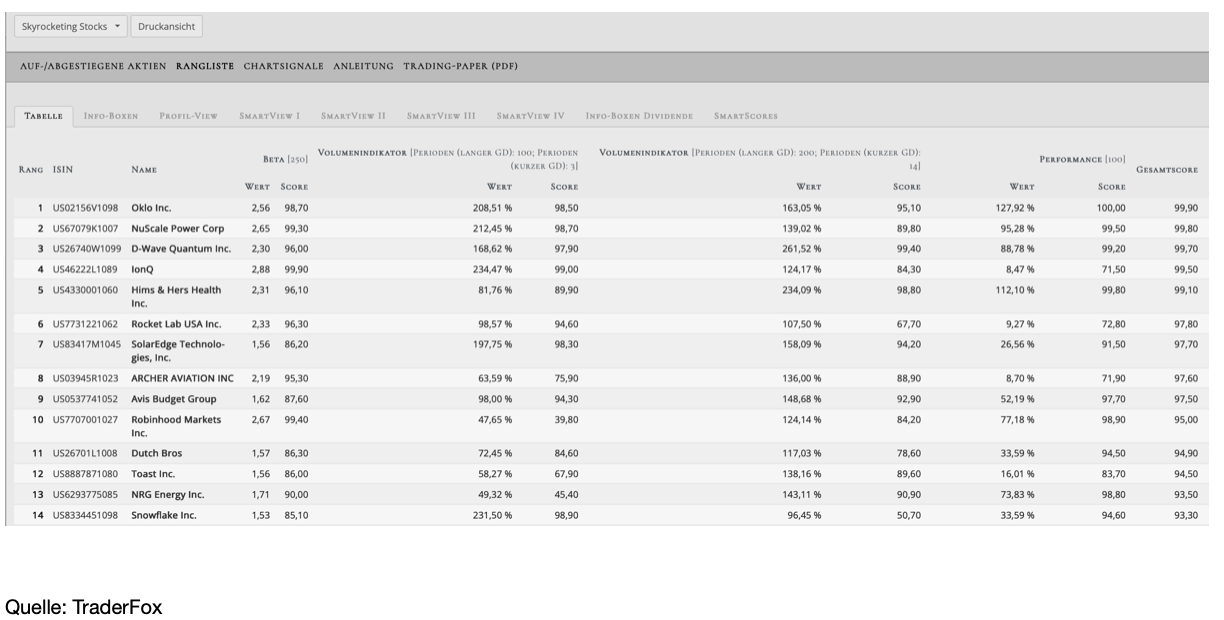The image size is (1224, 620).
Task: Open the SmartView II tab
Action: (x=354, y=116)
